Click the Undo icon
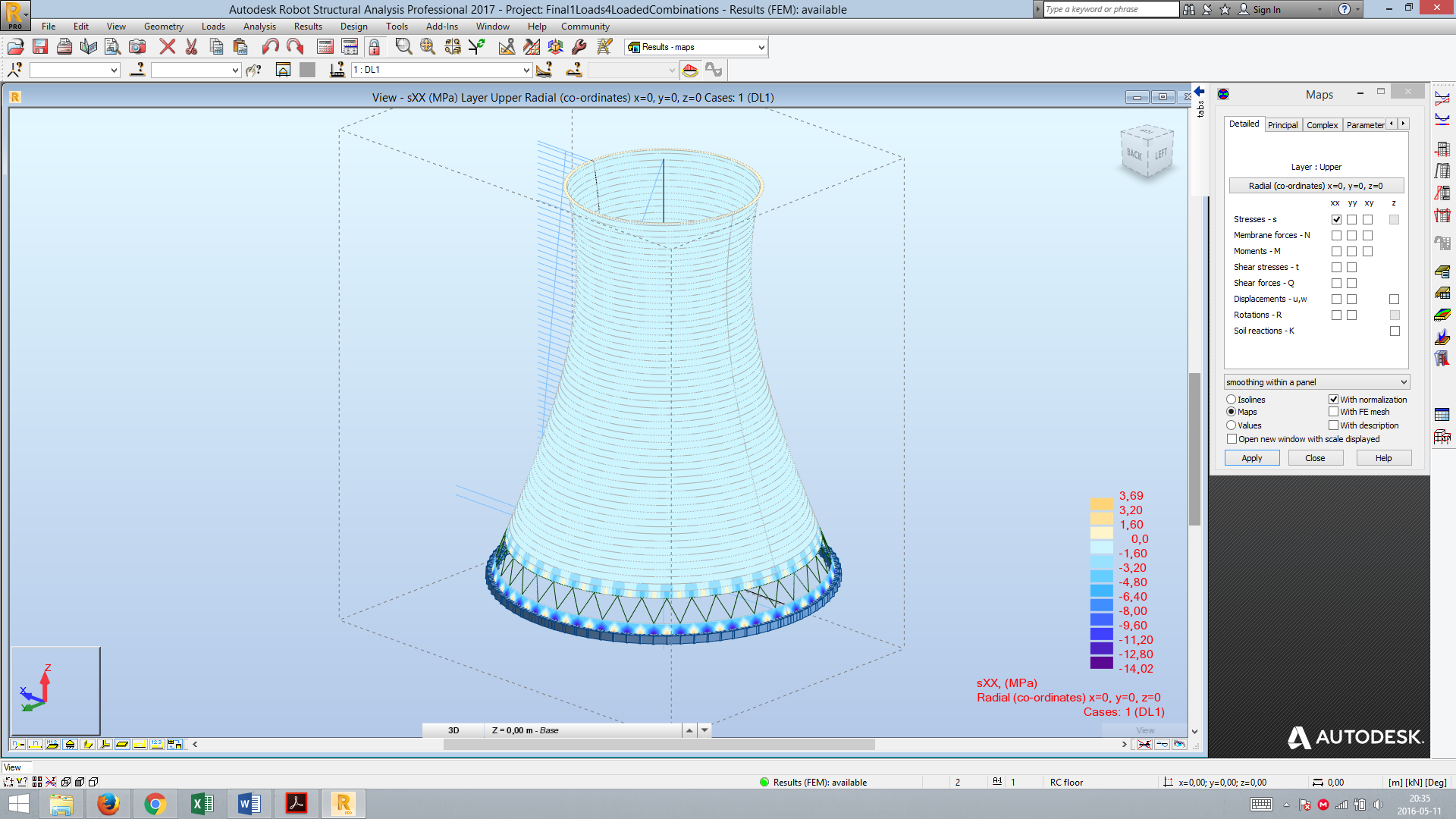The image size is (1456, 819). (x=270, y=46)
